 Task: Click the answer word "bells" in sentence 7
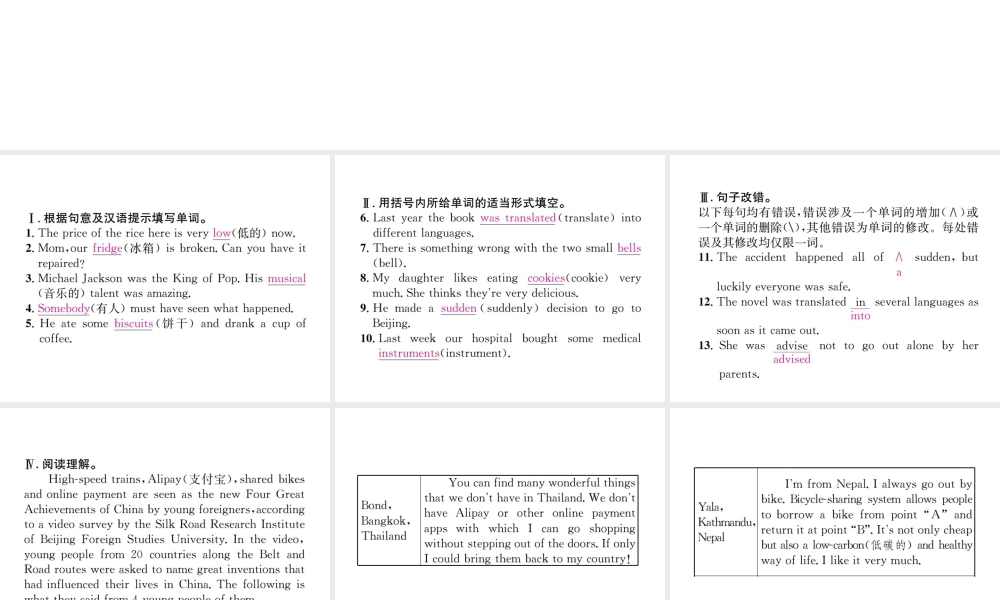tap(629, 248)
